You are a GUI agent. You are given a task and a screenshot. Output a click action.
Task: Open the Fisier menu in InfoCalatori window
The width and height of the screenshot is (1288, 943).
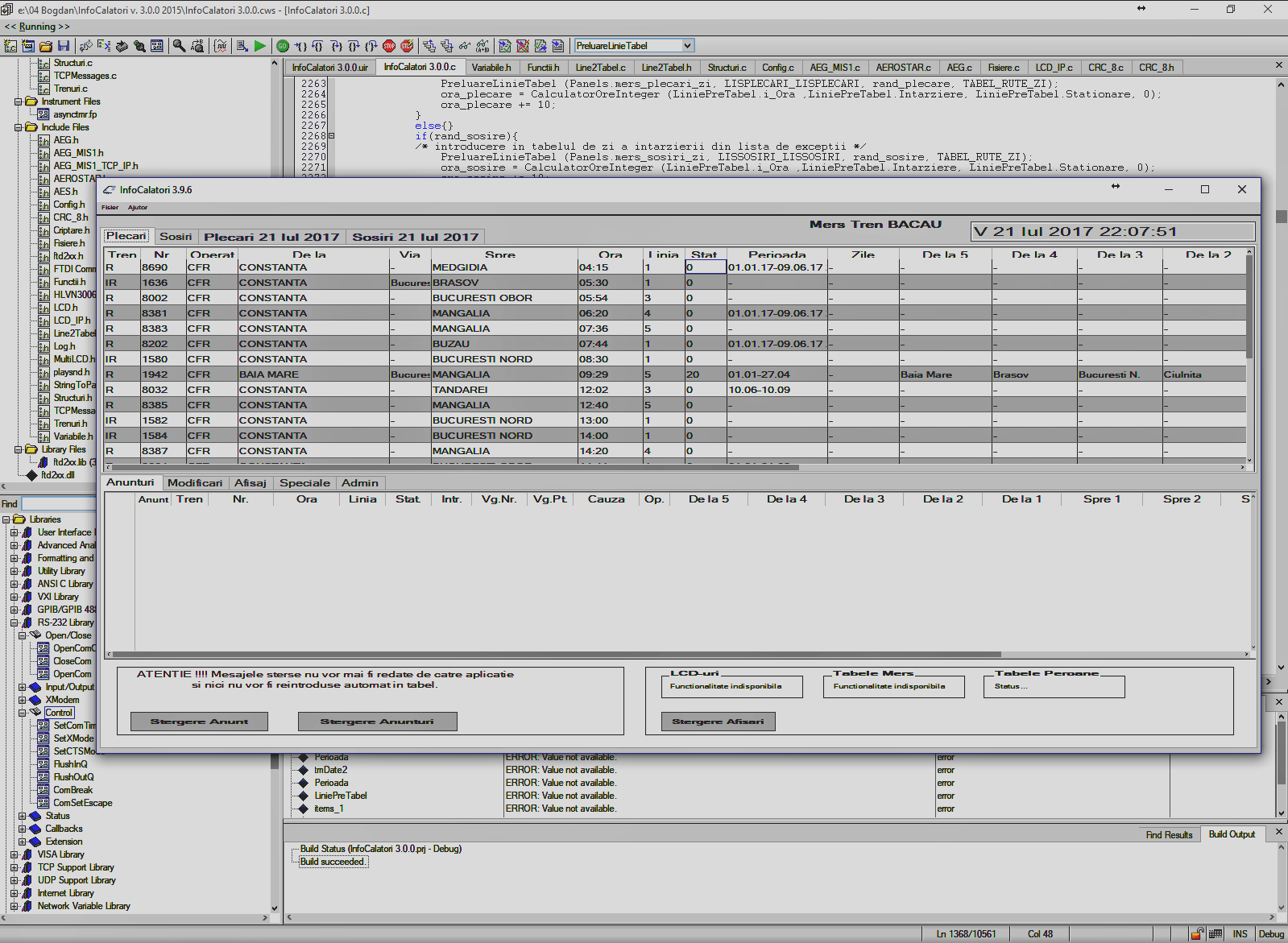(x=110, y=207)
